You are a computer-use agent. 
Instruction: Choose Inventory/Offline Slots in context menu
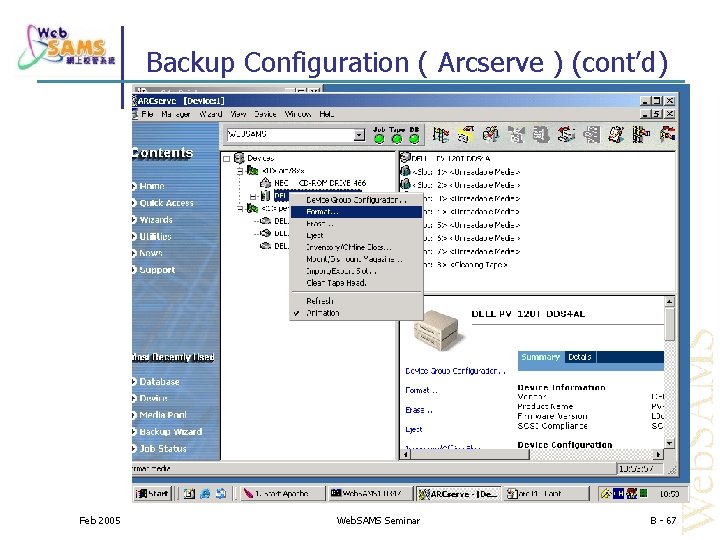(356, 247)
